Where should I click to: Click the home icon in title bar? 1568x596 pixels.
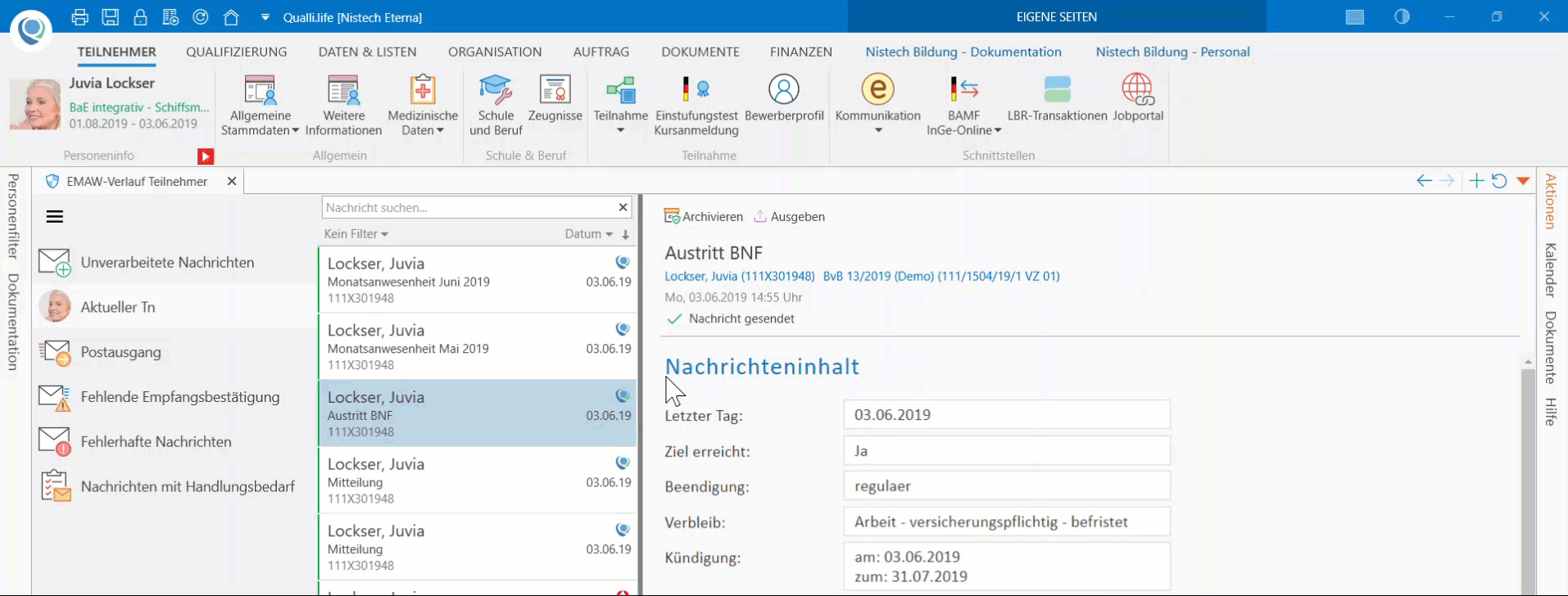[231, 16]
